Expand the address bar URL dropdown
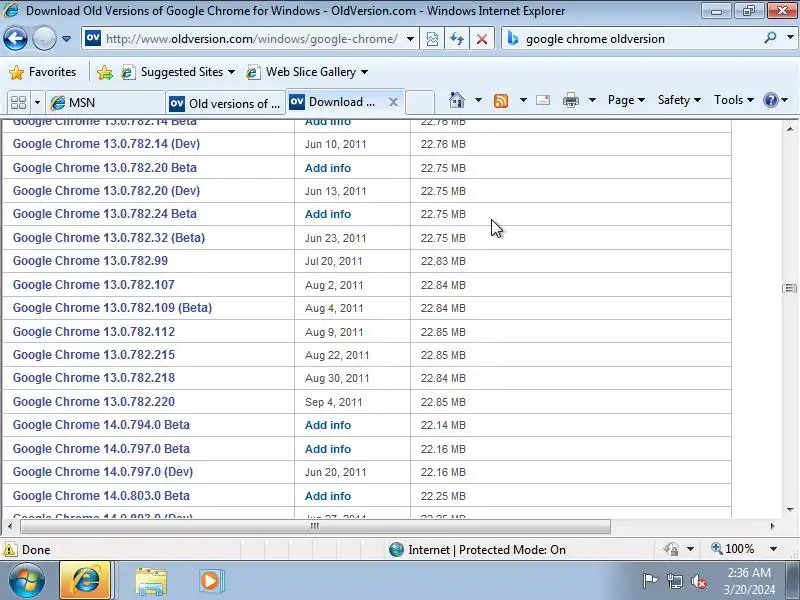This screenshot has height=600, width=800. coord(410,39)
